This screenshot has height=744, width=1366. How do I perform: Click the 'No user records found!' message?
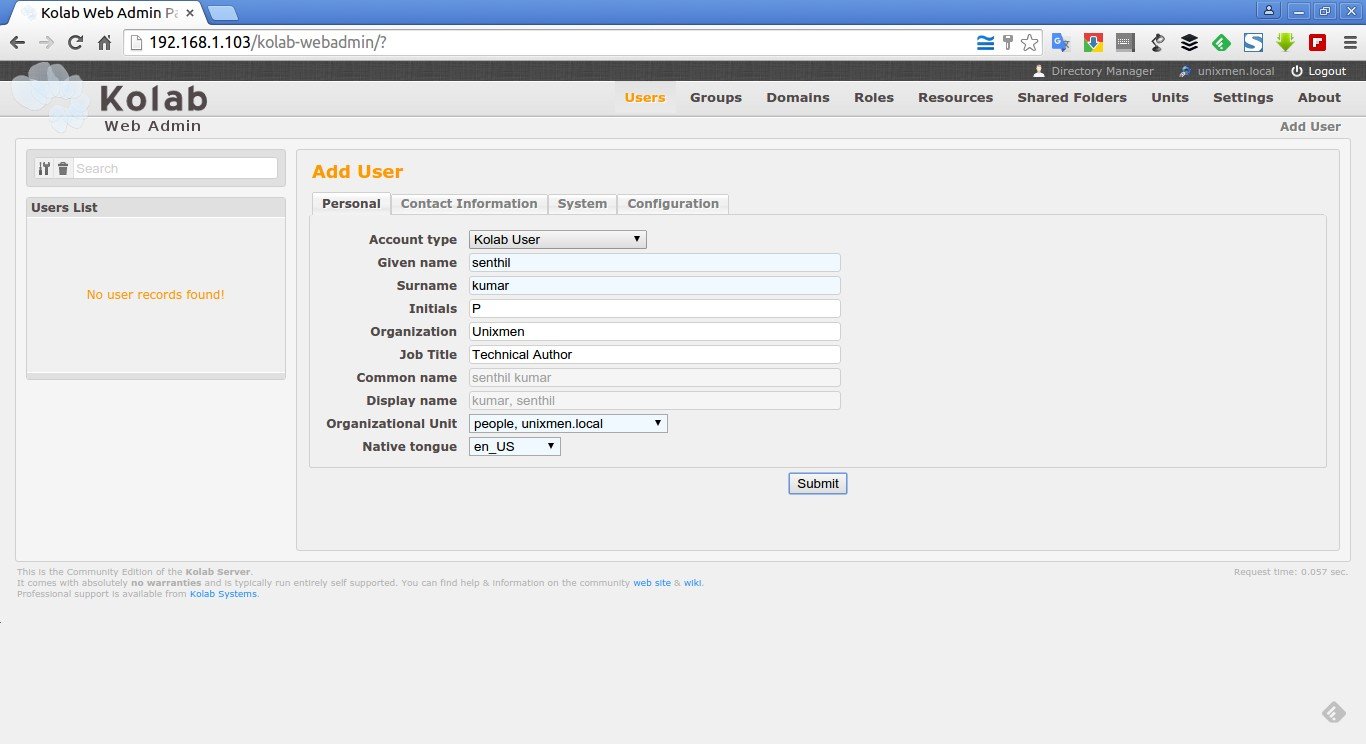(156, 295)
